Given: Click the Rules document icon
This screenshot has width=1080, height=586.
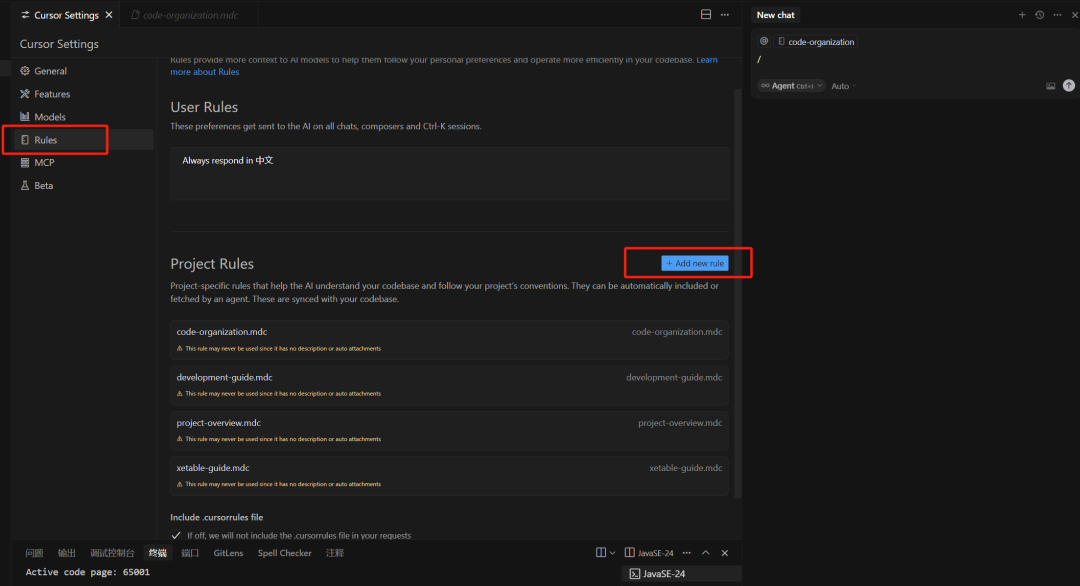Looking at the screenshot, I should (x=25, y=140).
